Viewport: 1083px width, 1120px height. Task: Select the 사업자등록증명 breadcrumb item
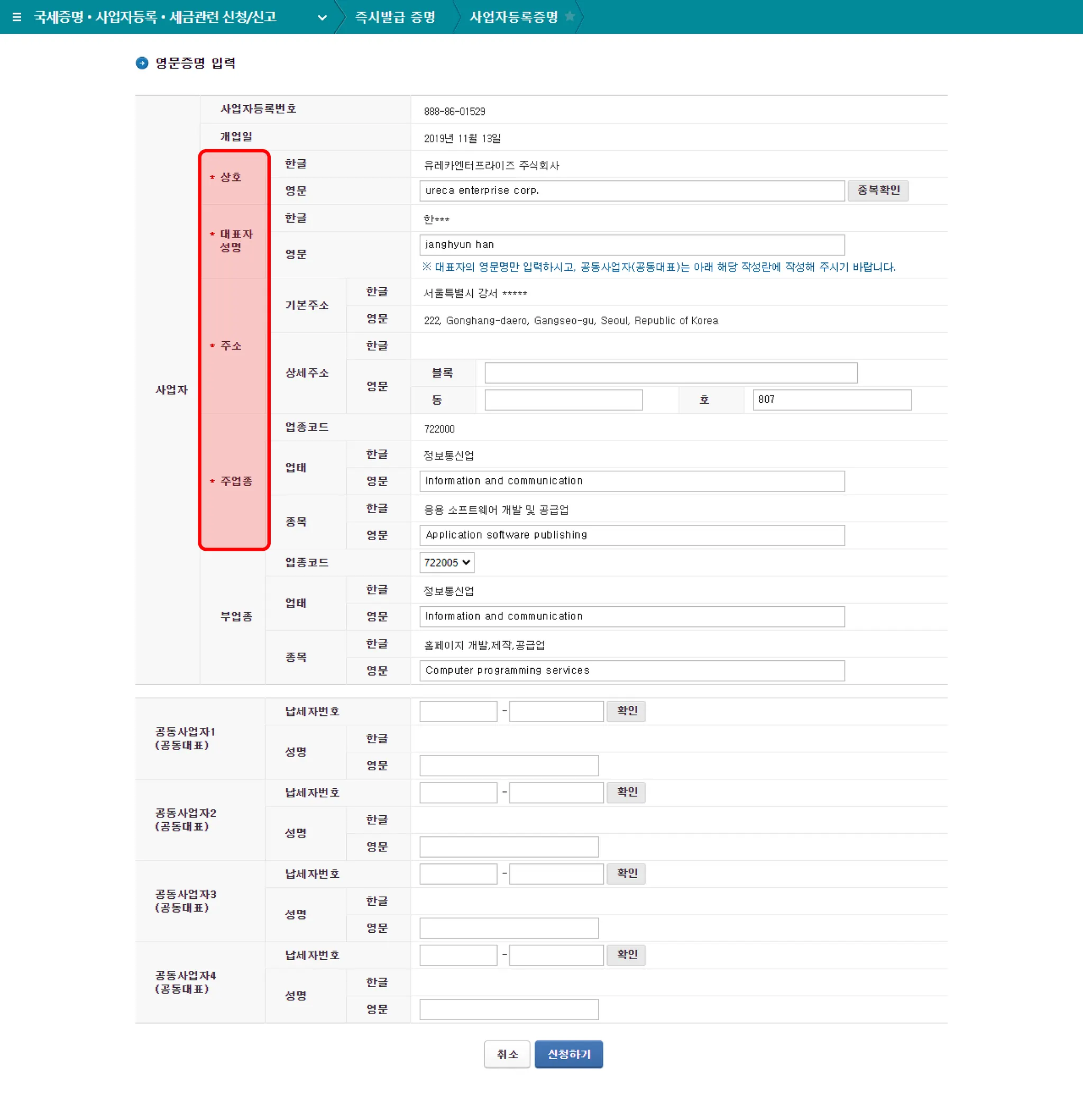[x=513, y=17]
